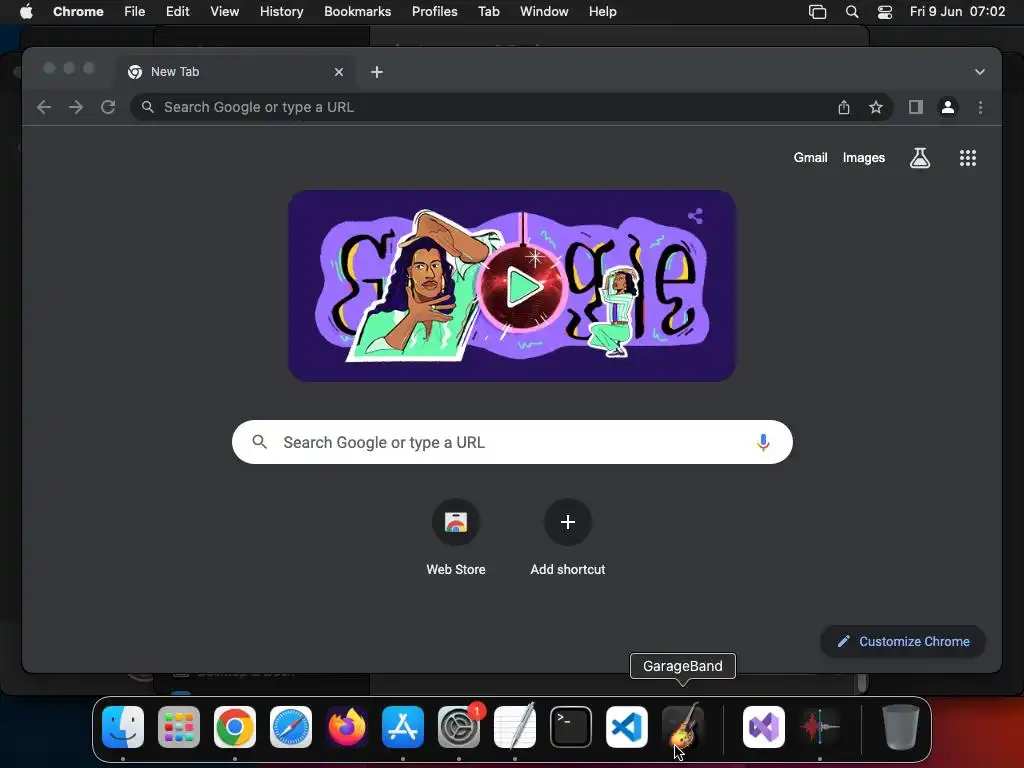Open the profile avatar icon
Image resolution: width=1024 pixels, height=768 pixels.
(x=948, y=107)
